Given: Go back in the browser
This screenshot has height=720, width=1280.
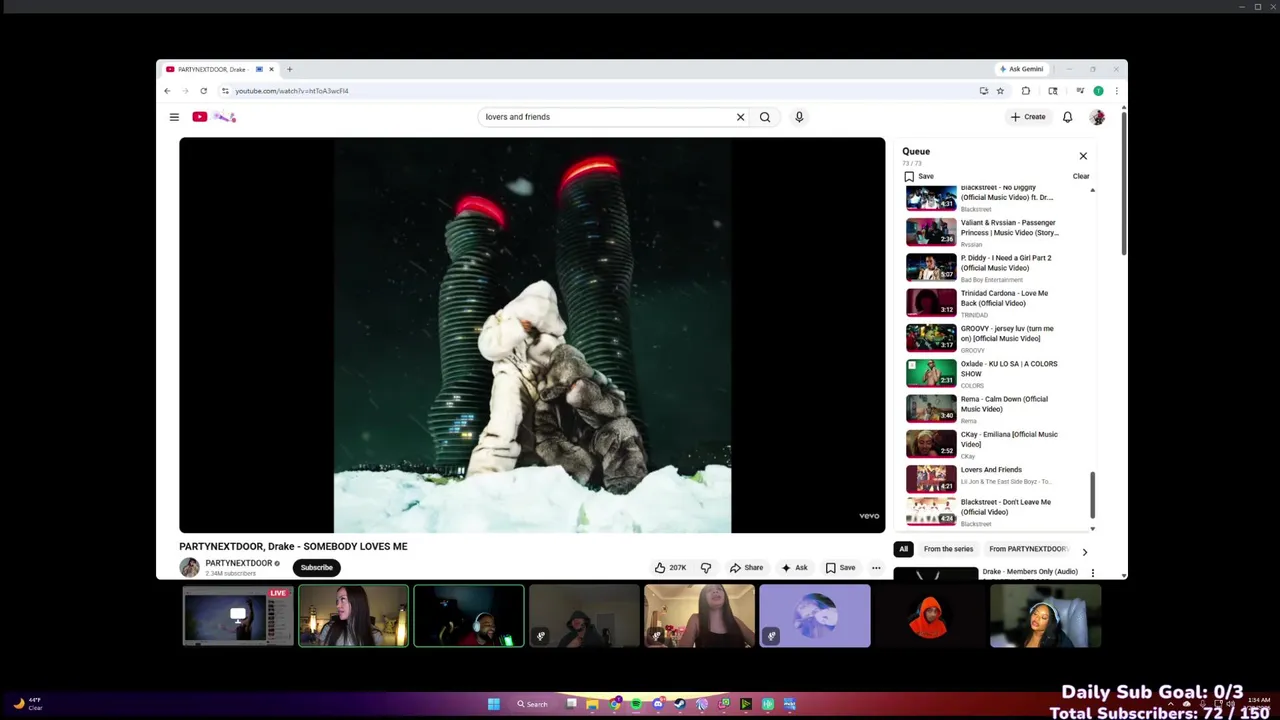Looking at the screenshot, I should coord(167,91).
